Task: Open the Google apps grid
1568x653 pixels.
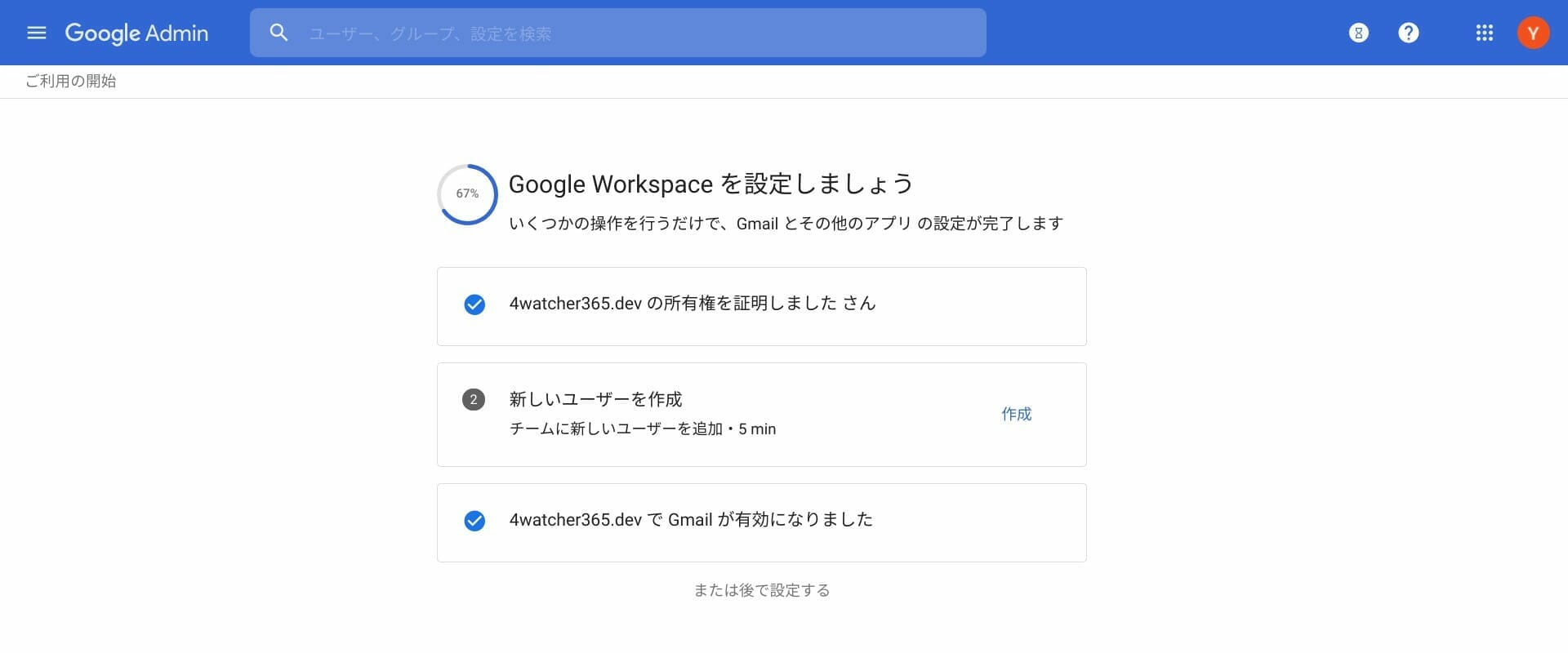Action: pos(1485,33)
